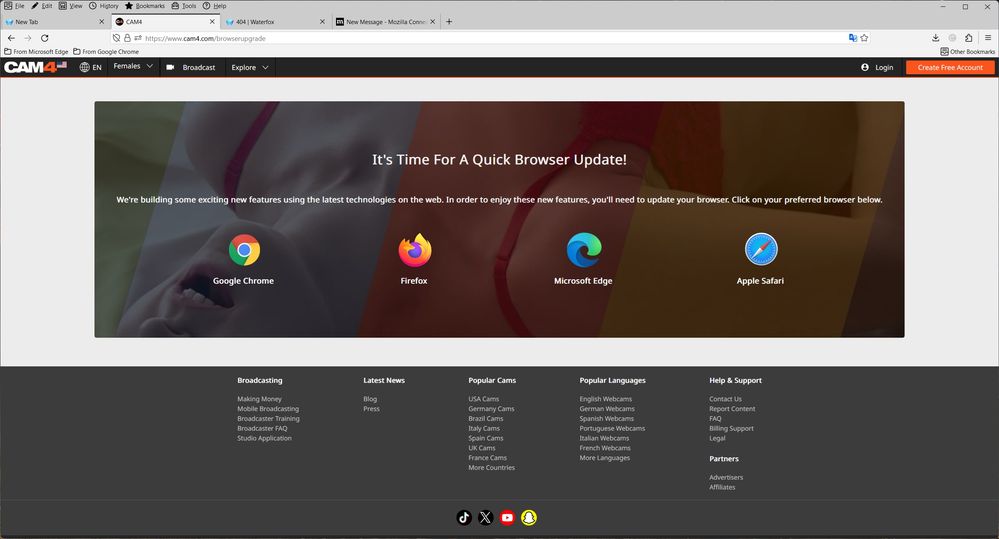Open the Advertisers footer link

coord(726,477)
